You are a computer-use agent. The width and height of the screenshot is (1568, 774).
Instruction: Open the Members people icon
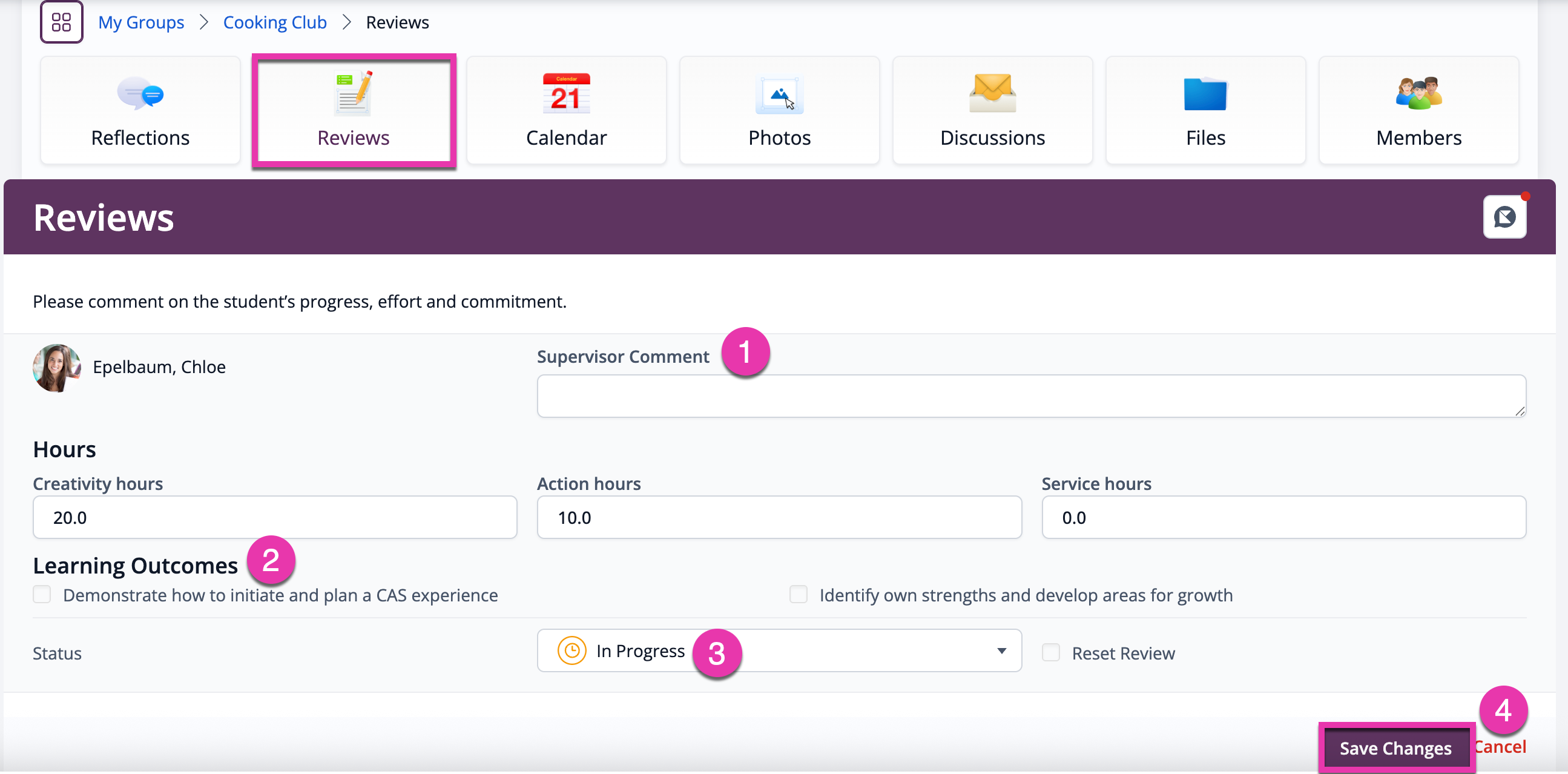[x=1418, y=93]
